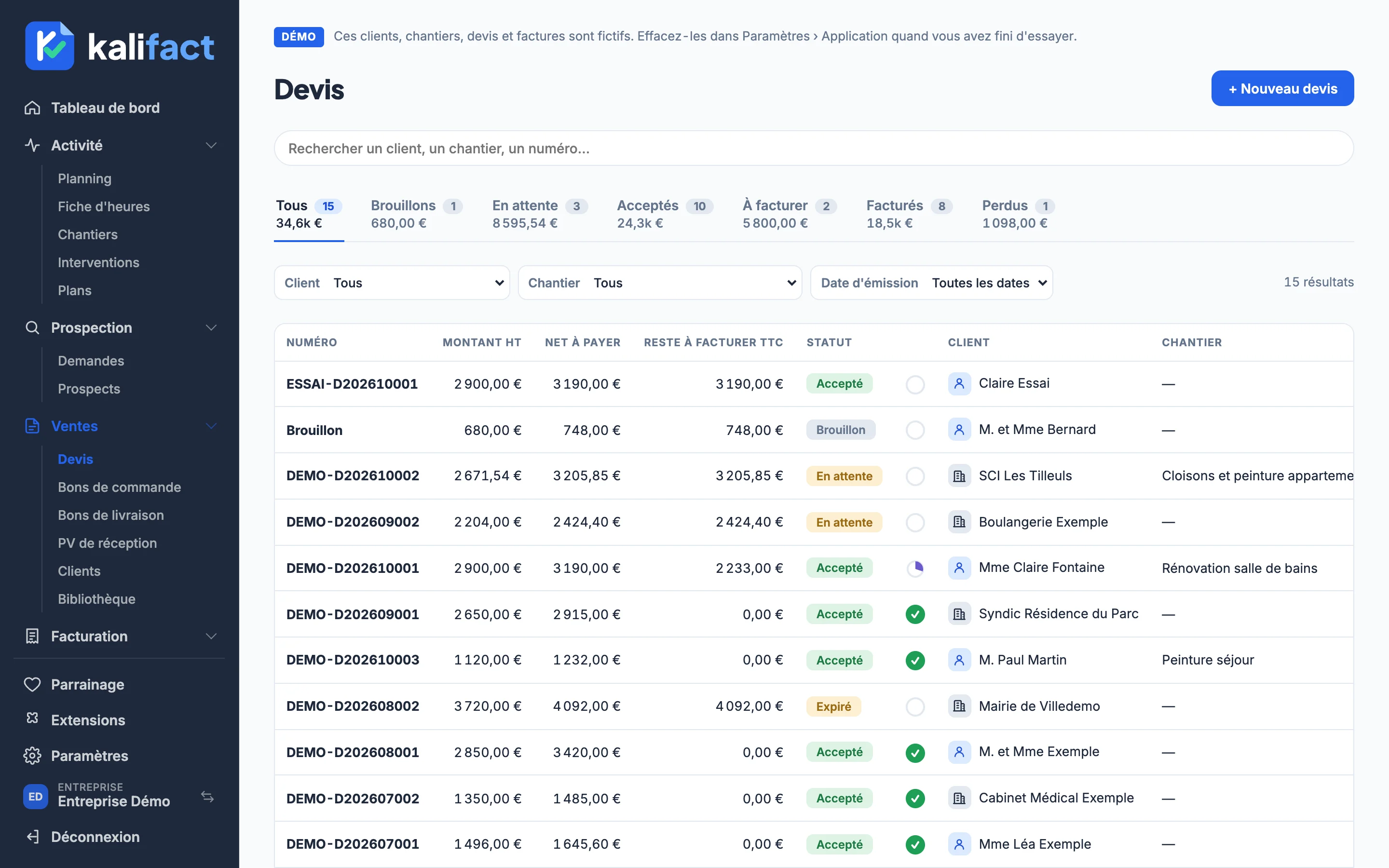Click green check circle for DEMO-D202609001
This screenshot has width=1389, height=868.
click(x=915, y=614)
